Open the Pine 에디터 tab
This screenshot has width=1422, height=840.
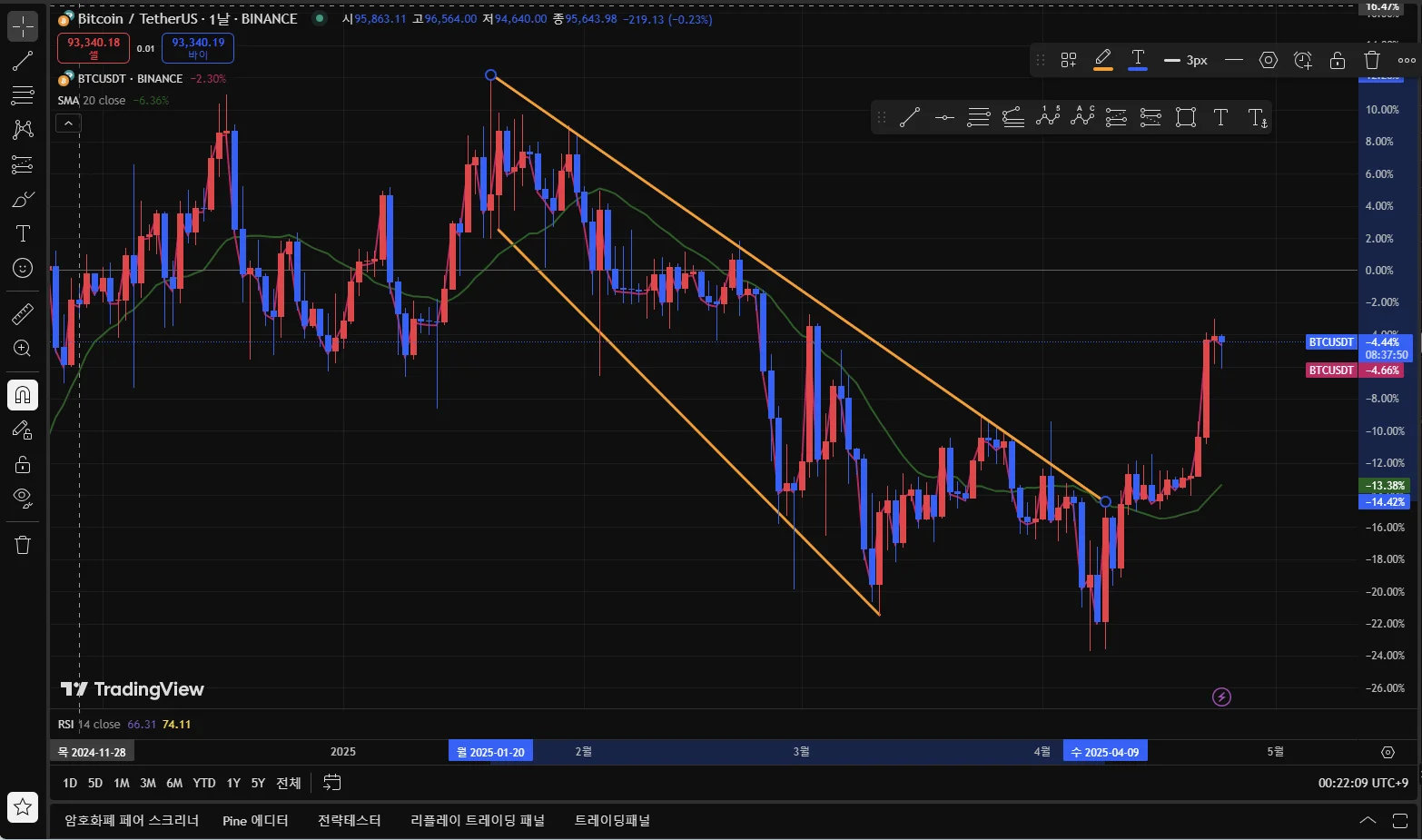255,820
